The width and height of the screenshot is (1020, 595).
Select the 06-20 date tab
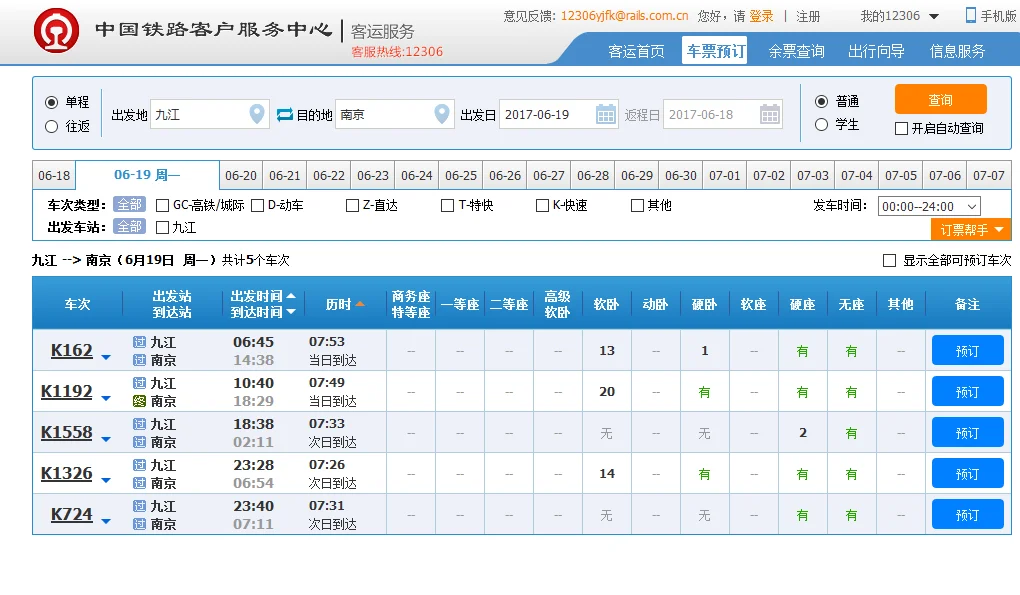pos(240,175)
